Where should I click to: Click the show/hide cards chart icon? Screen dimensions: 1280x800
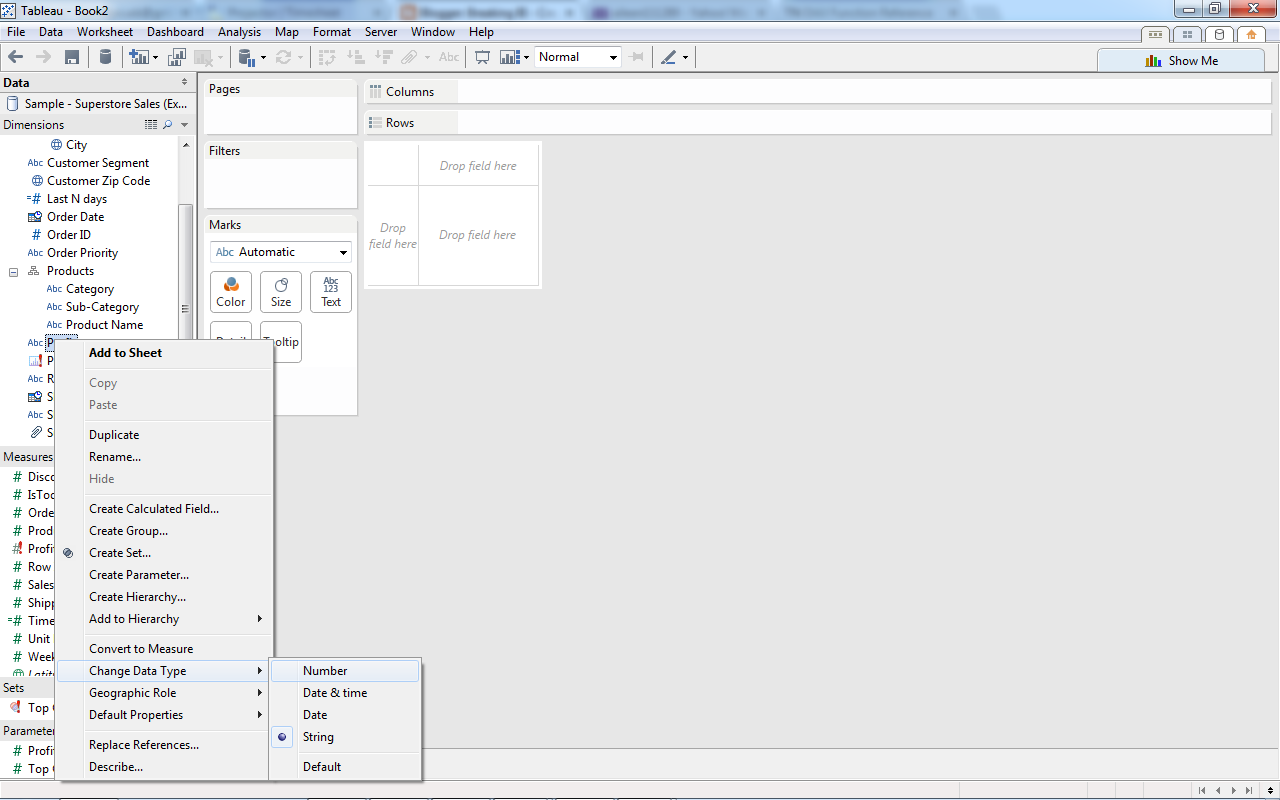click(510, 57)
